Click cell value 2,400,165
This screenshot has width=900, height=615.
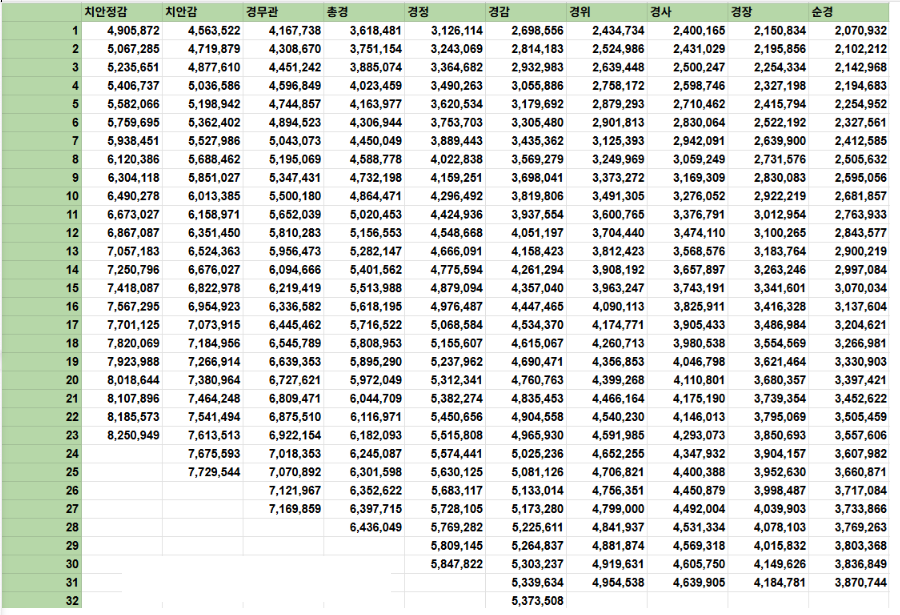pyautogui.click(x=699, y=31)
